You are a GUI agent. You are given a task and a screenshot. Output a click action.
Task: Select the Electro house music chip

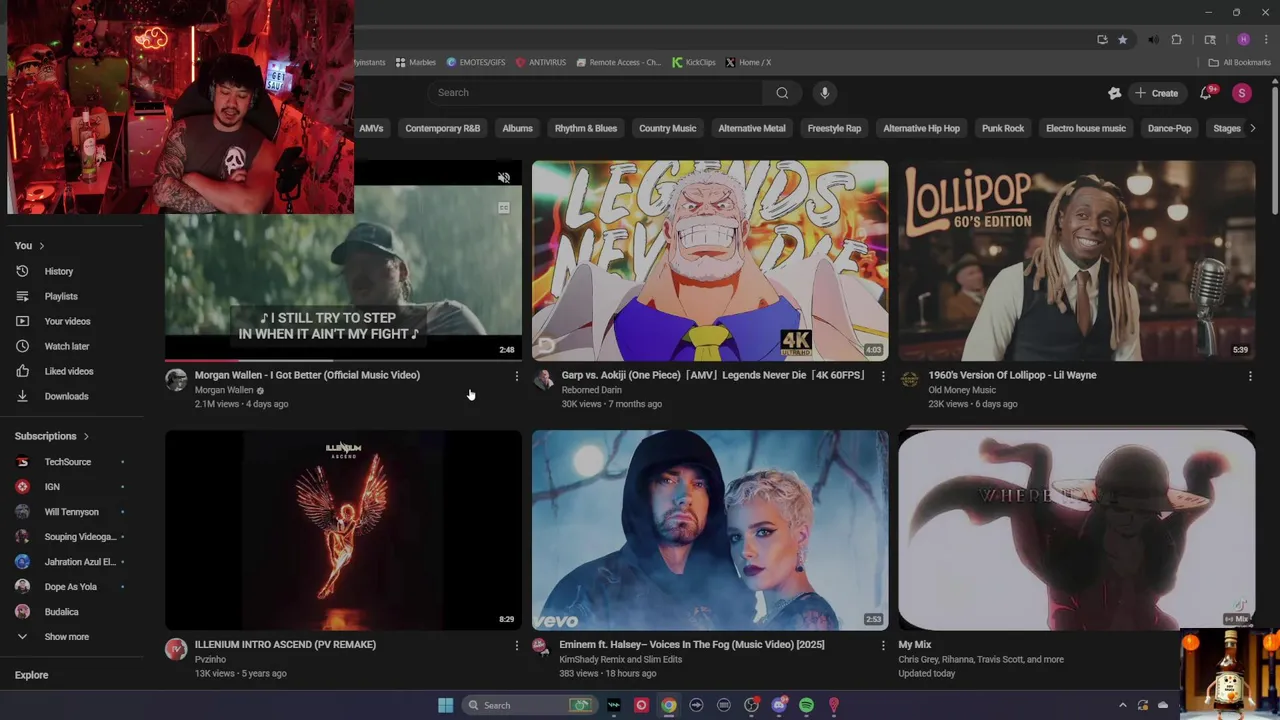1085,128
